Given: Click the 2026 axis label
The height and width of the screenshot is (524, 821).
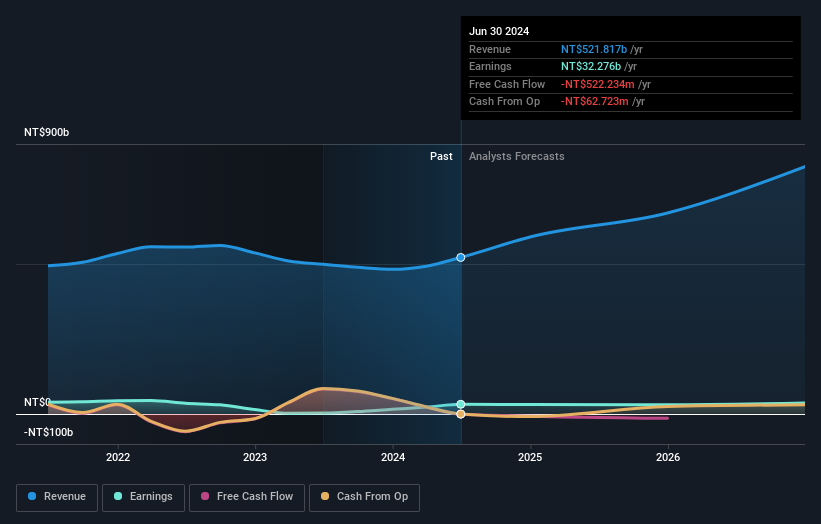Looking at the screenshot, I should pos(668,458).
